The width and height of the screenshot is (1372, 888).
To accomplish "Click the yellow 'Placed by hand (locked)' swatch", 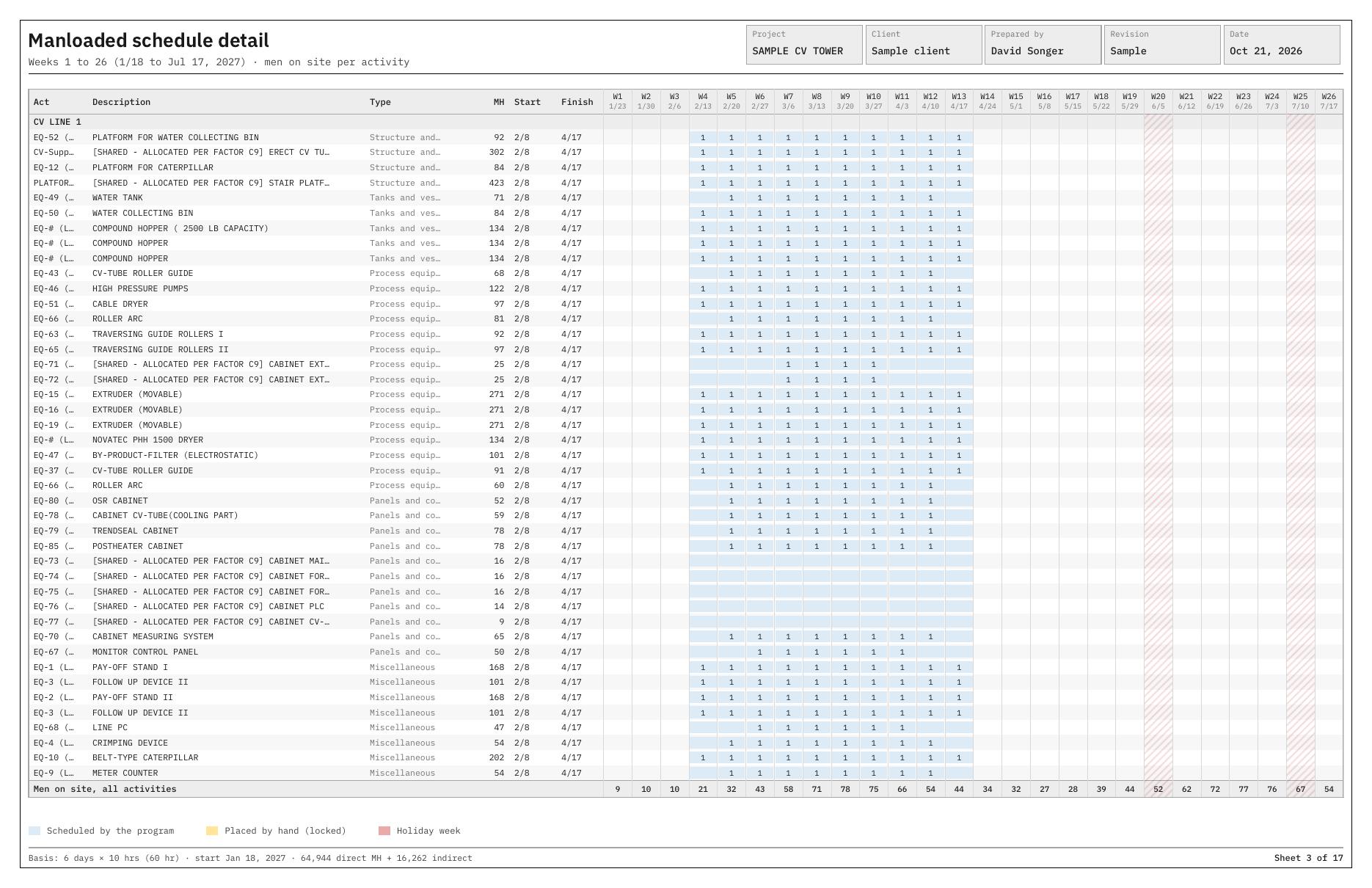I will click(x=212, y=831).
